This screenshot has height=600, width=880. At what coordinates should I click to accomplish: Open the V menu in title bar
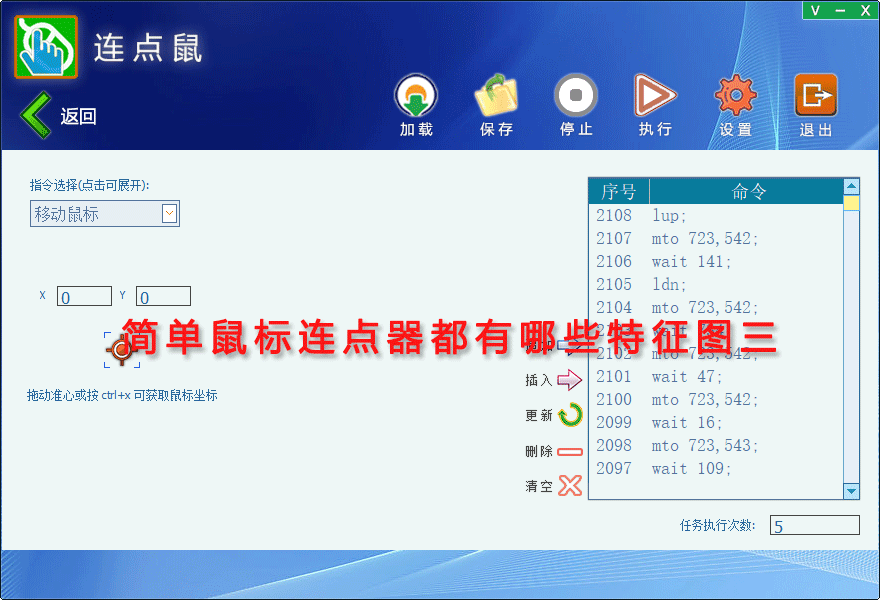815,10
